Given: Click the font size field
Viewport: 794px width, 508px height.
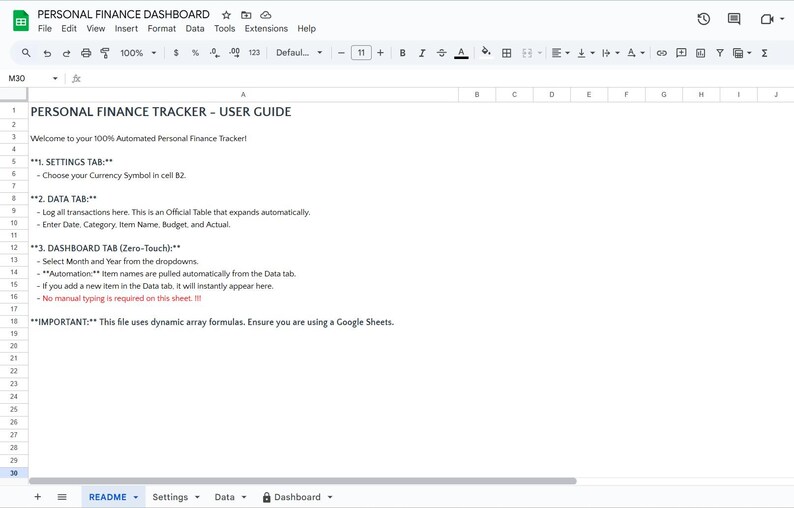Looking at the screenshot, I should click(x=361, y=53).
